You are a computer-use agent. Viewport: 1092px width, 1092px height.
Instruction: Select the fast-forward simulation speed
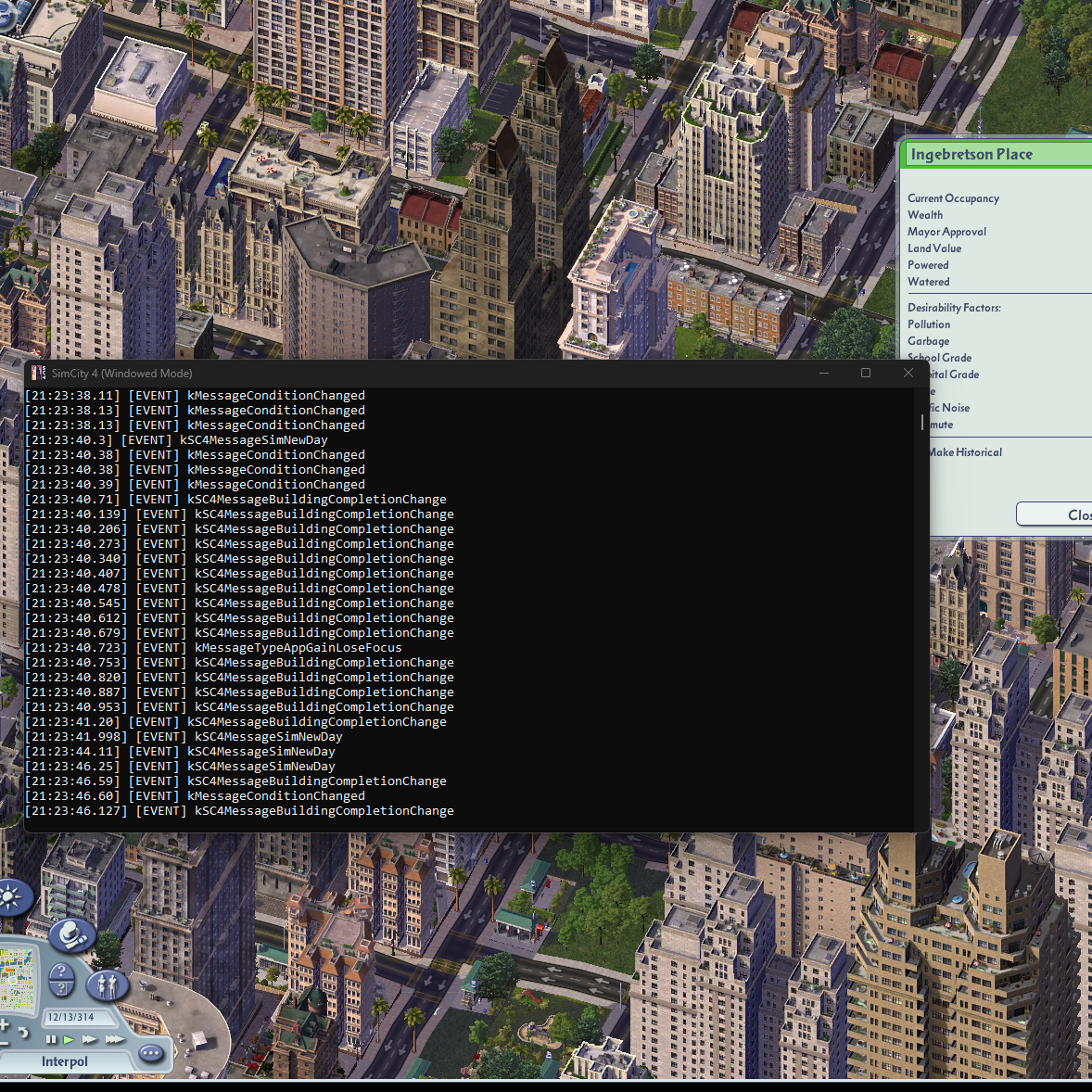tap(89, 1039)
